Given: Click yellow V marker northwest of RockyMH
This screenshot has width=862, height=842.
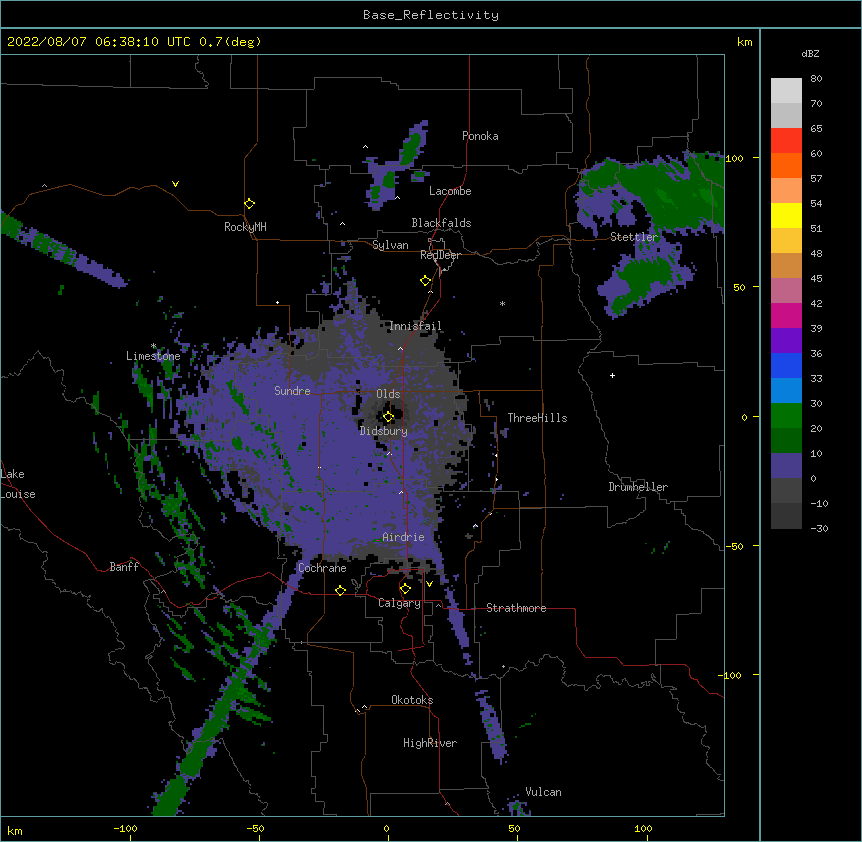Looking at the screenshot, I should [175, 184].
